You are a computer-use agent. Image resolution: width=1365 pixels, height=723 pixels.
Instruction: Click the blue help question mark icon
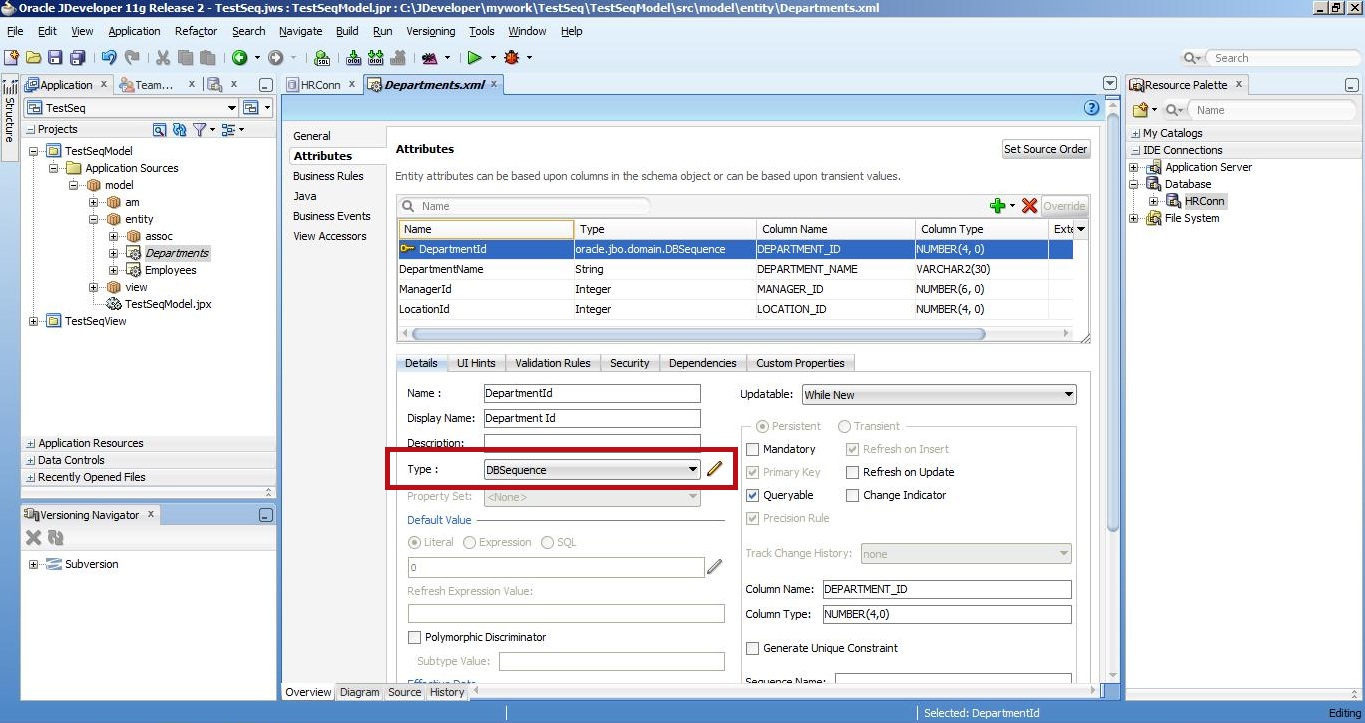(x=1092, y=108)
